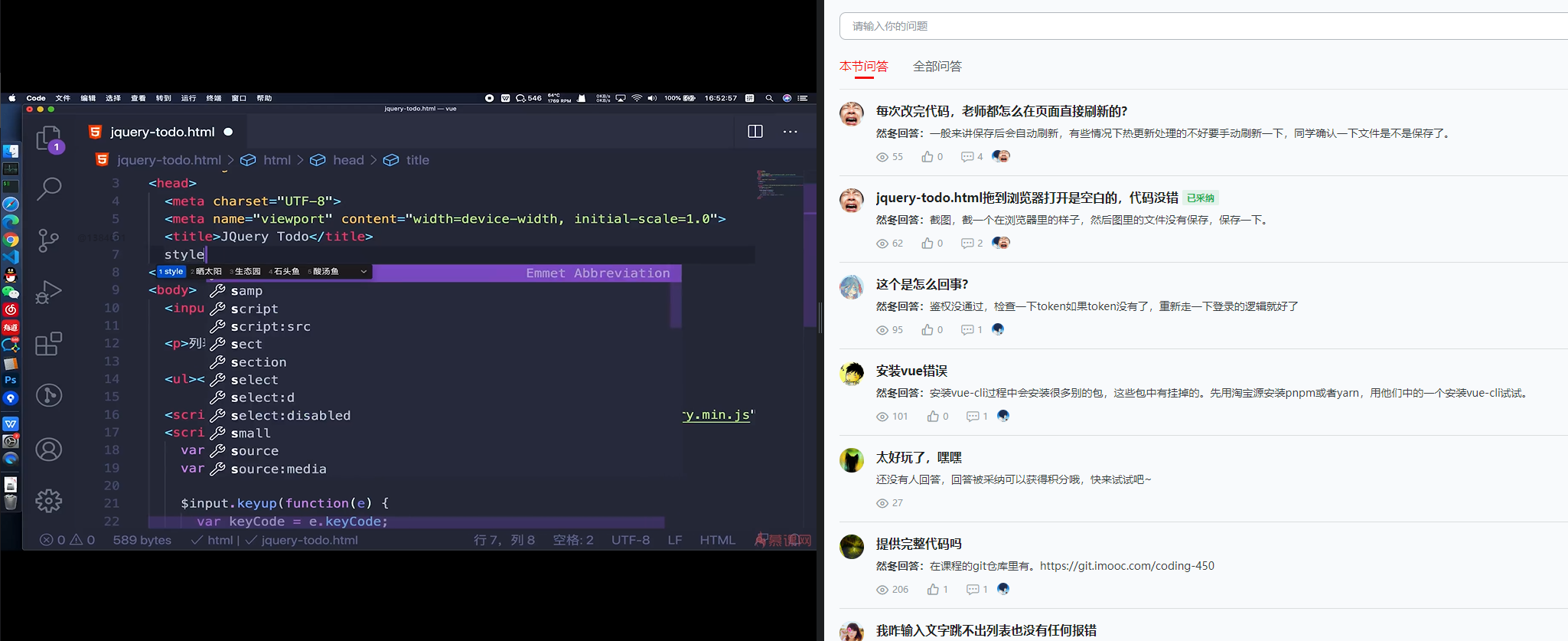Click UTF-8 encoding in status bar
This screenshot has height=641, width=1568.
(631, 540)
